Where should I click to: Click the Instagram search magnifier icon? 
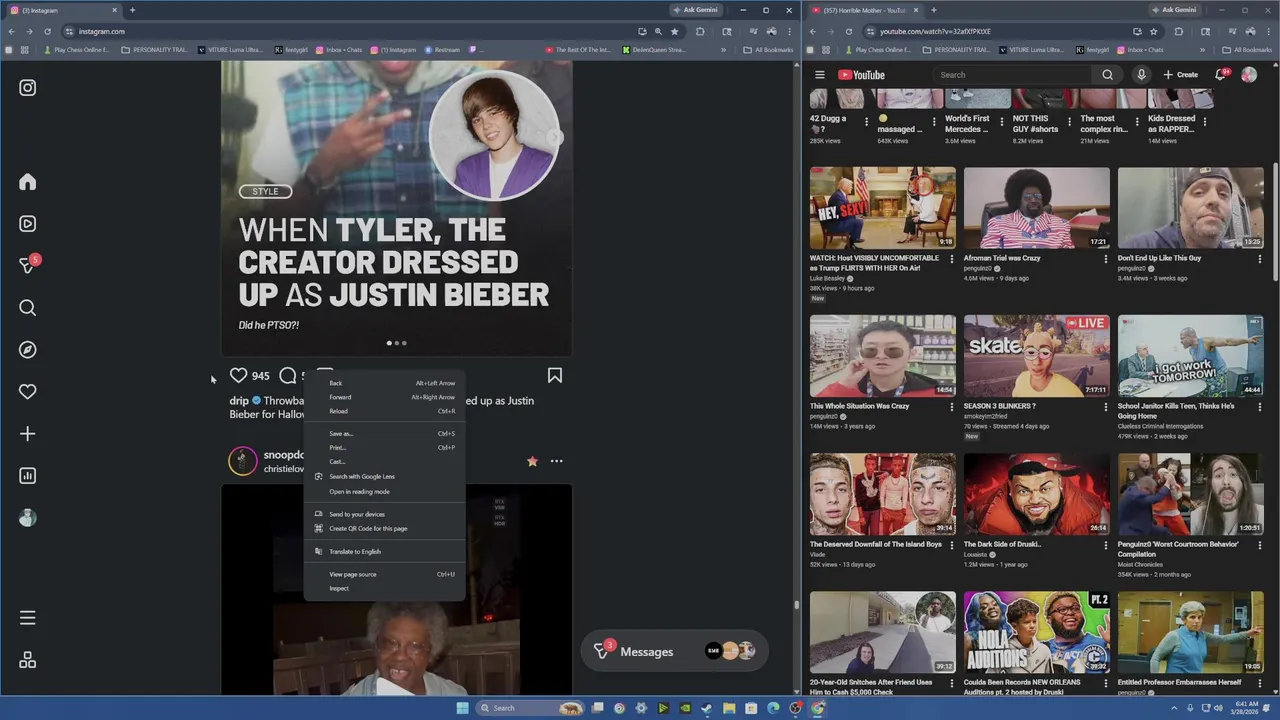(x=27, y=308)
